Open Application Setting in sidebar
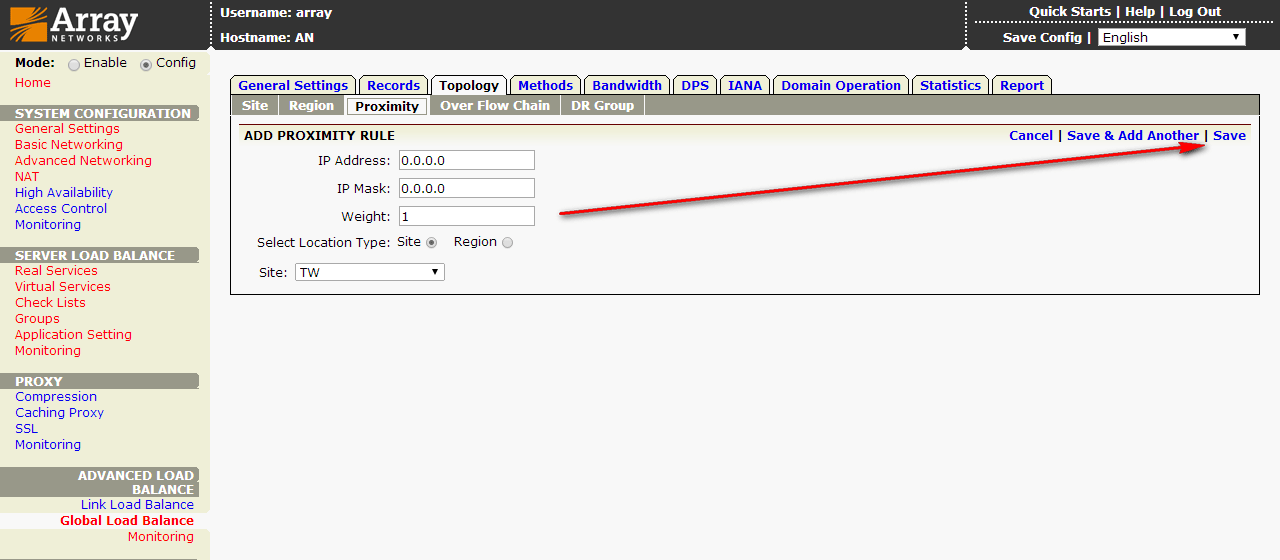 (73, 334)
